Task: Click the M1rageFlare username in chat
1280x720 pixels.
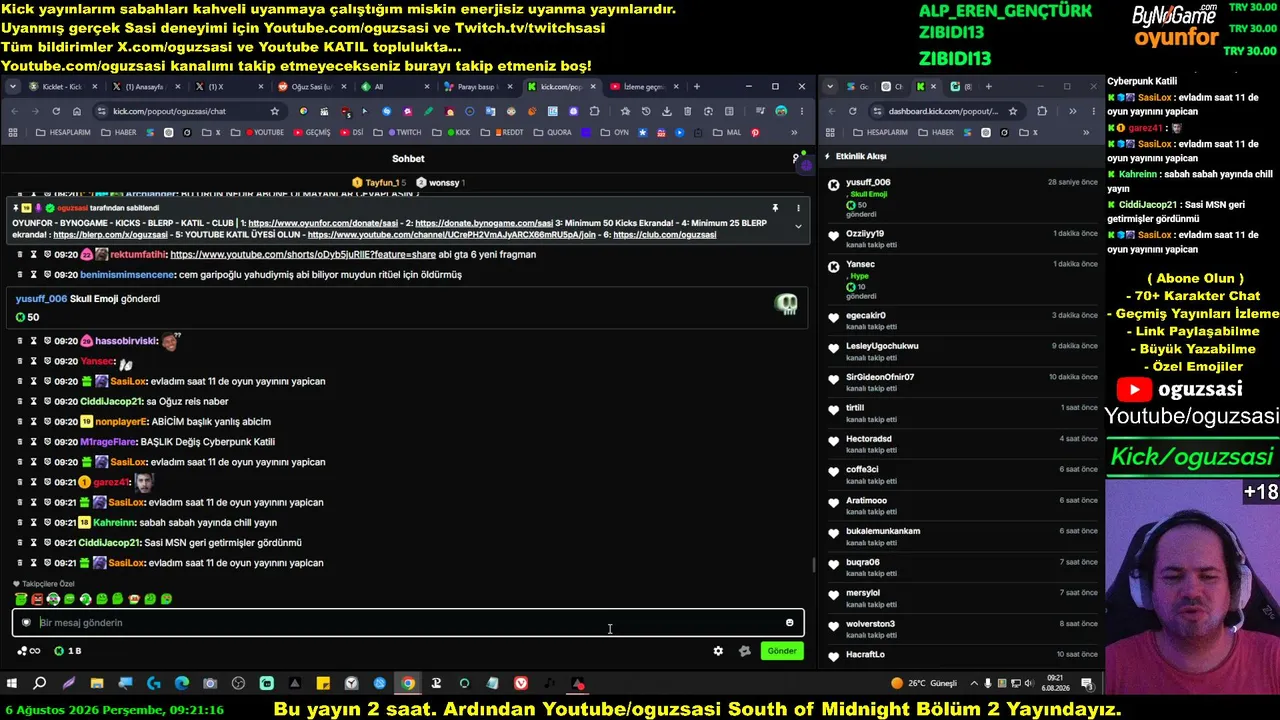Action: [x=108, y=442]
